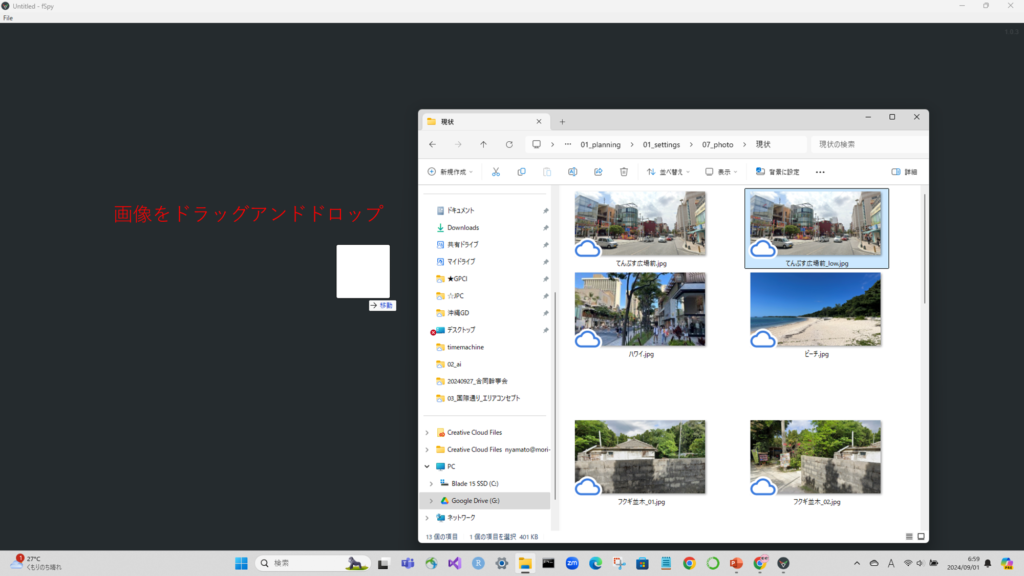Go up one folder with the up arrow
Screen dimensions: 1024x576
click(483, 144)
